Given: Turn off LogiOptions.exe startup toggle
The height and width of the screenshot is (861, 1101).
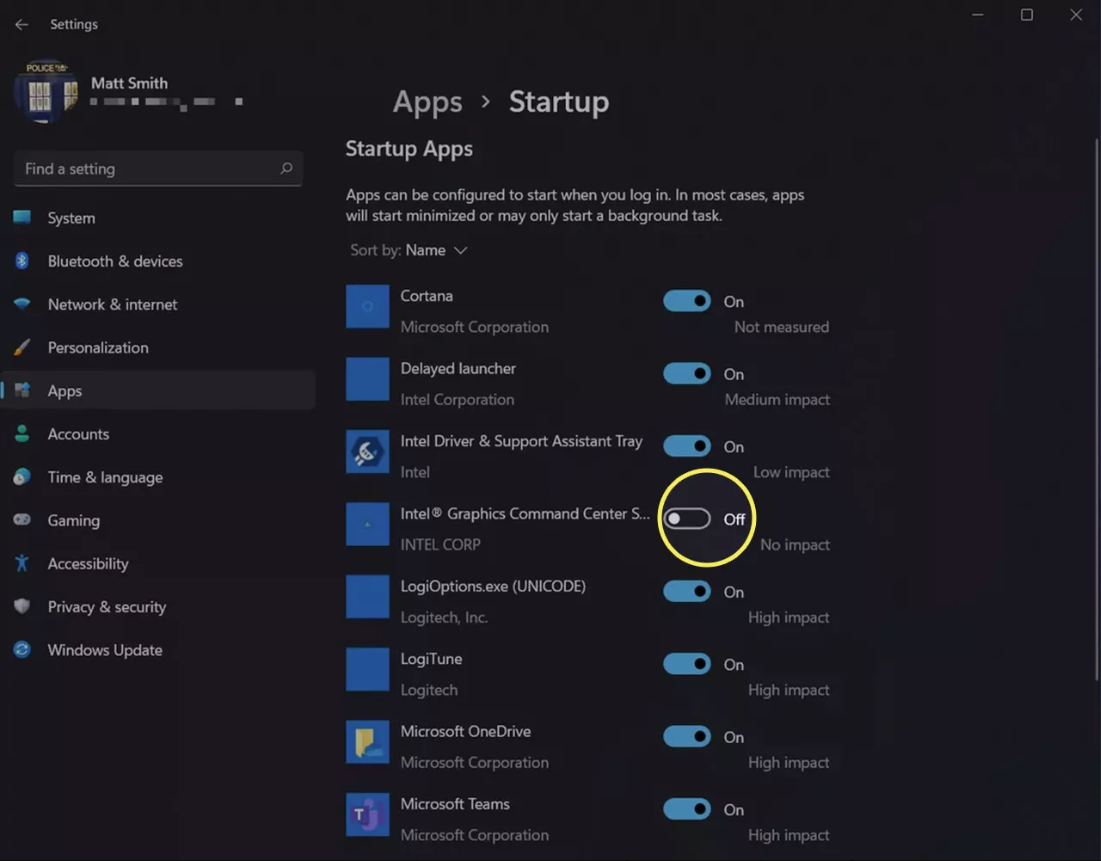Looking at the screenshot, I should [687, 591].
